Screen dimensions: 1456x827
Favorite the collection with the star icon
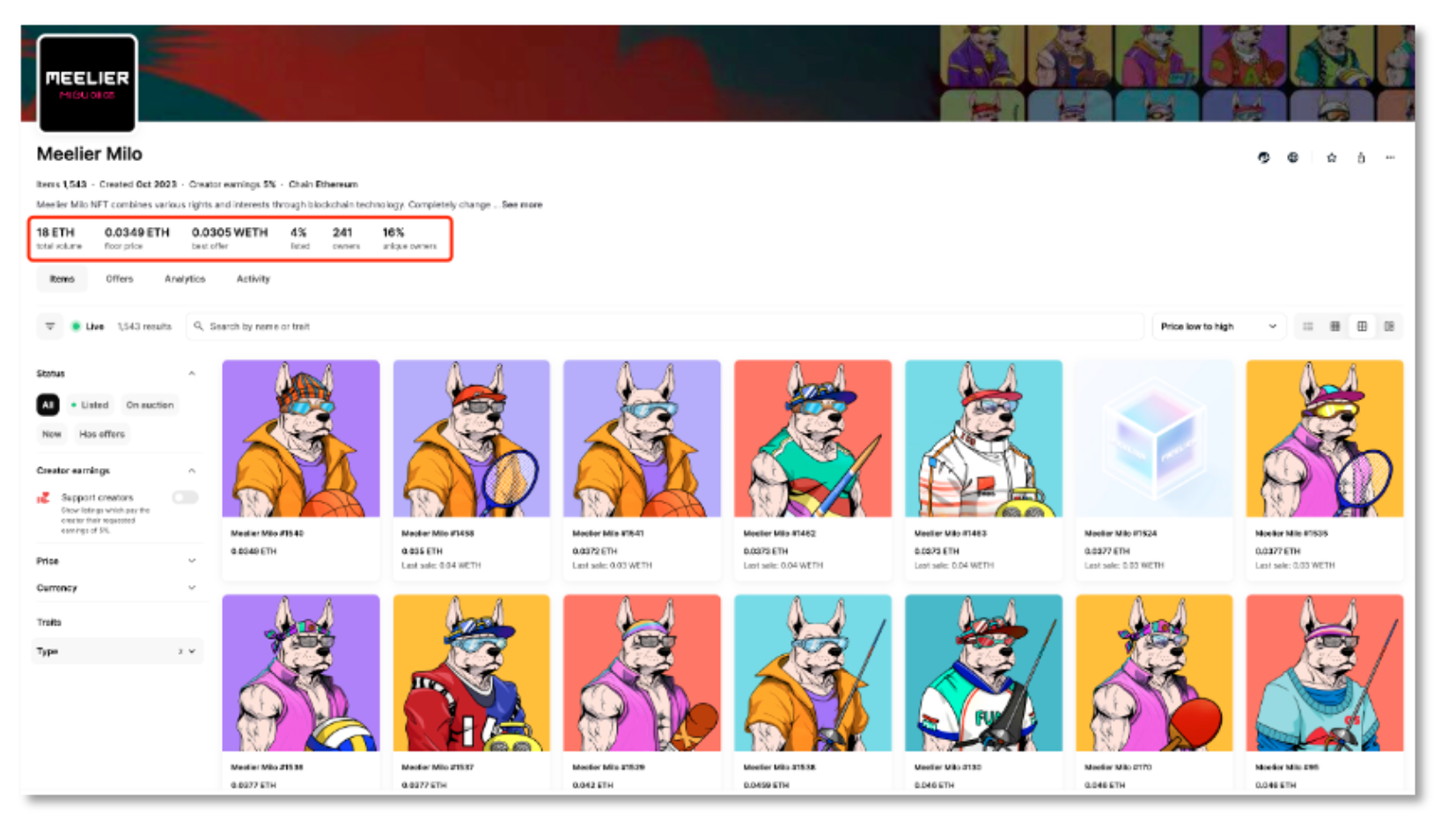[1331, 158]
